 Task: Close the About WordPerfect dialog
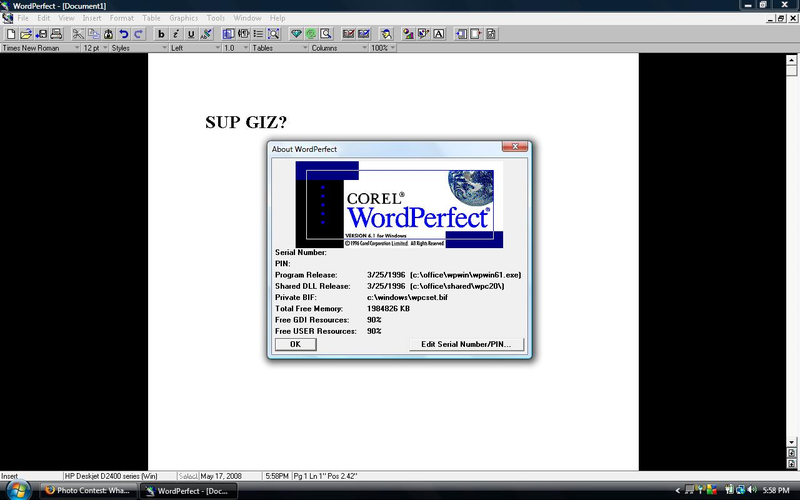coord(515,146)
